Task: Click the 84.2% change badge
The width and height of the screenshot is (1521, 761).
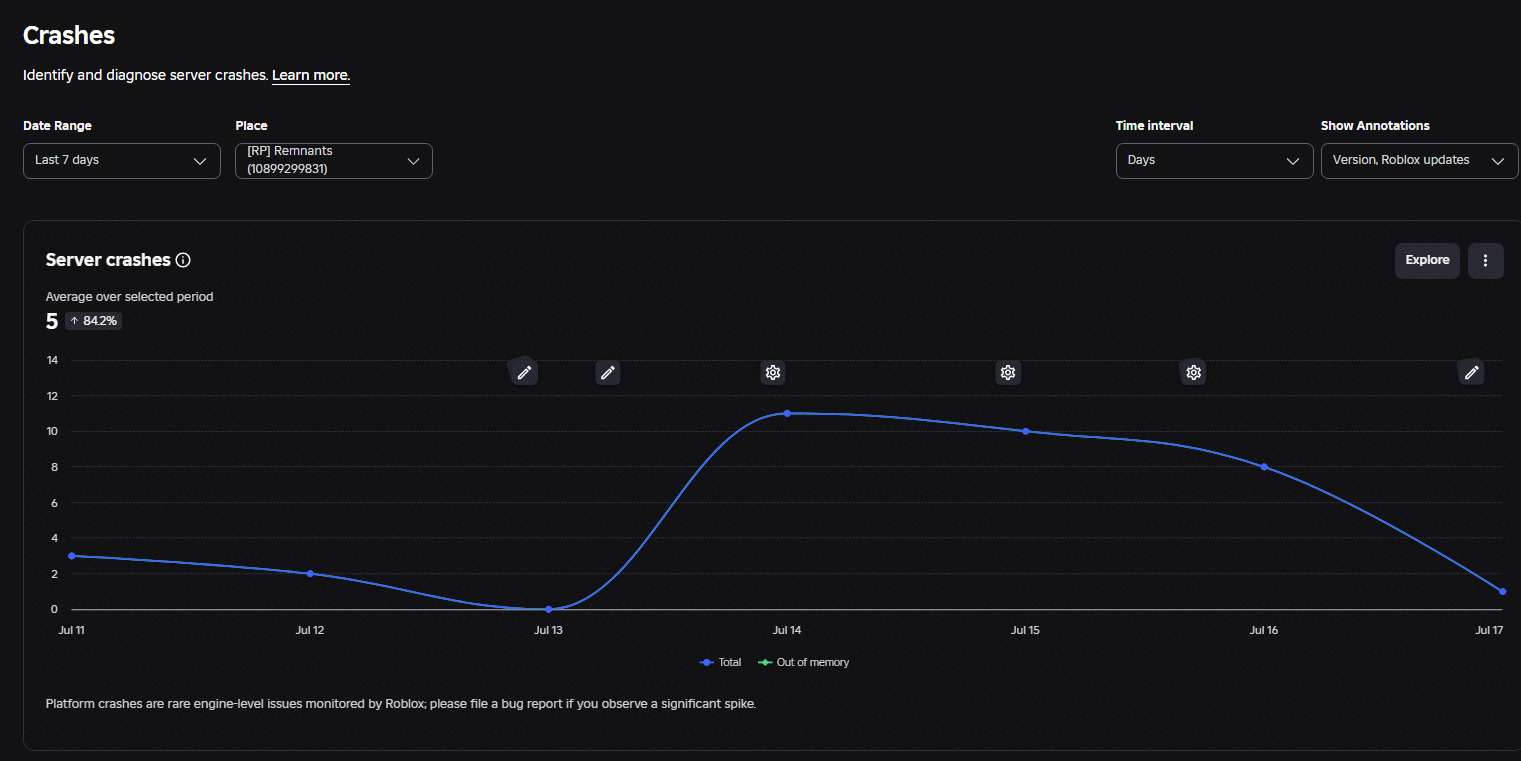Action: pyautogui.click(x=94, y=321)
